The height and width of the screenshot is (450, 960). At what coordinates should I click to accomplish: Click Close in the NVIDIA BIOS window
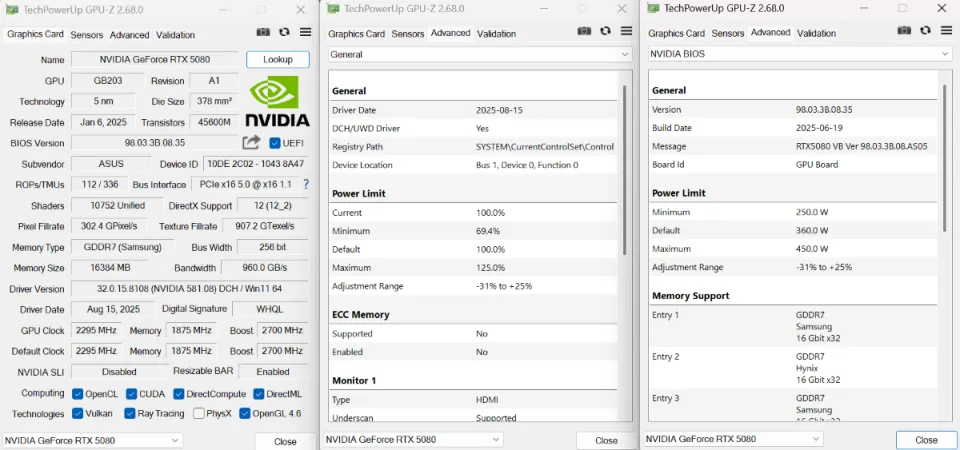click(x=926, y=440)
